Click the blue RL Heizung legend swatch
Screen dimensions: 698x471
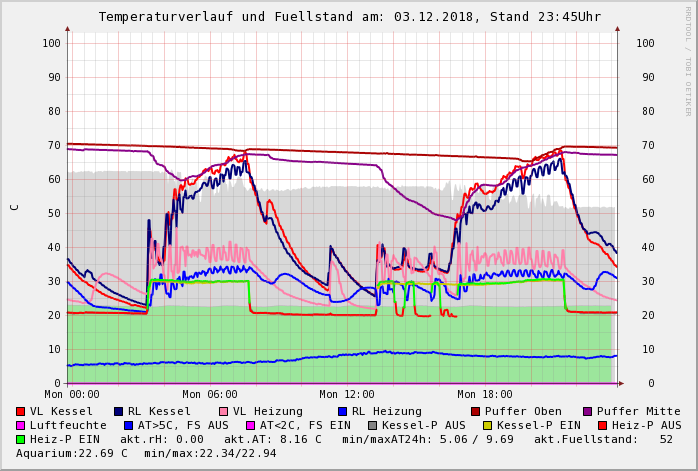click(342, 411)
